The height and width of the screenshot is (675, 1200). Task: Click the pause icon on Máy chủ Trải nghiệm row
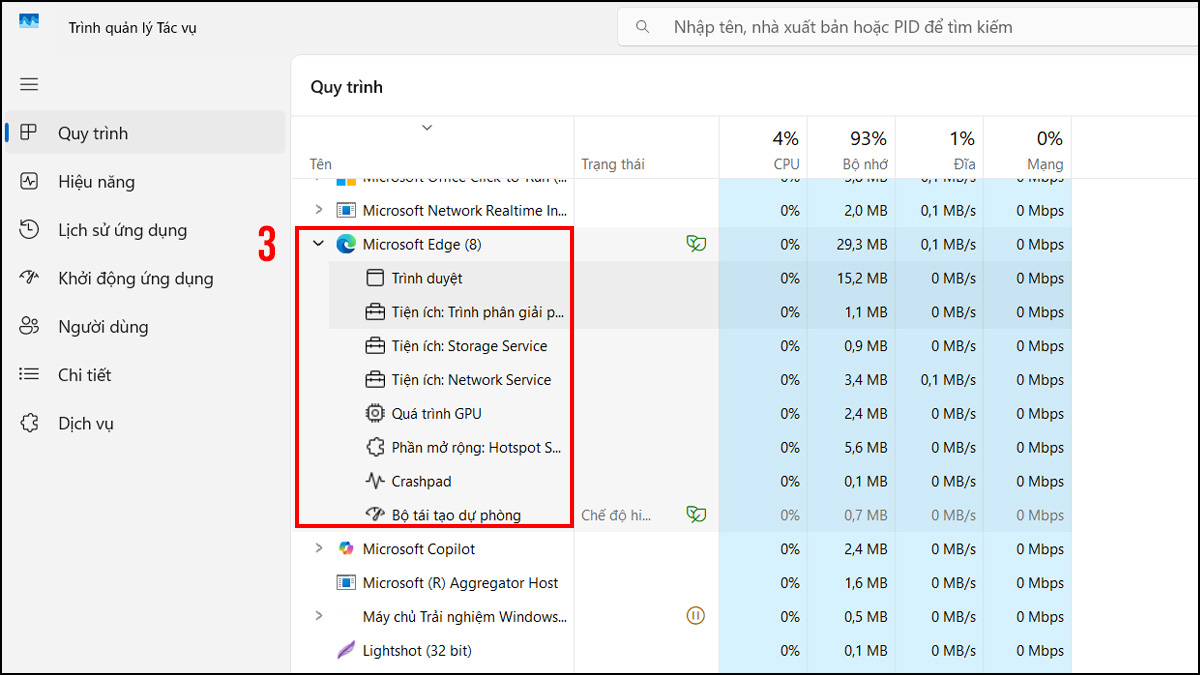pos(694,616)
